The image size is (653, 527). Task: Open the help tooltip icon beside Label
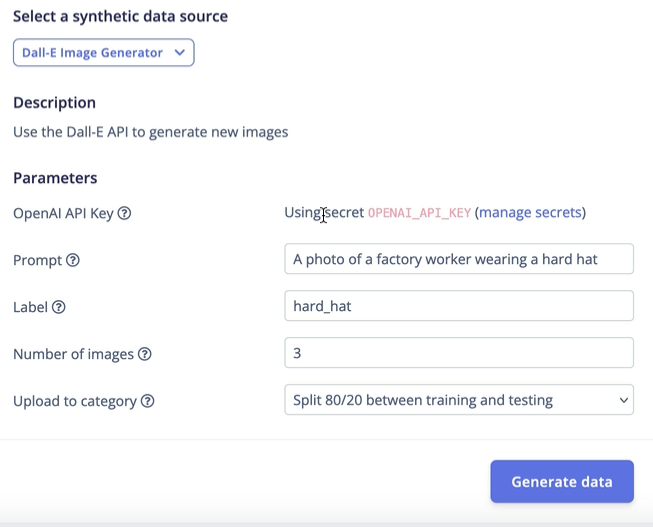point(58,307)
